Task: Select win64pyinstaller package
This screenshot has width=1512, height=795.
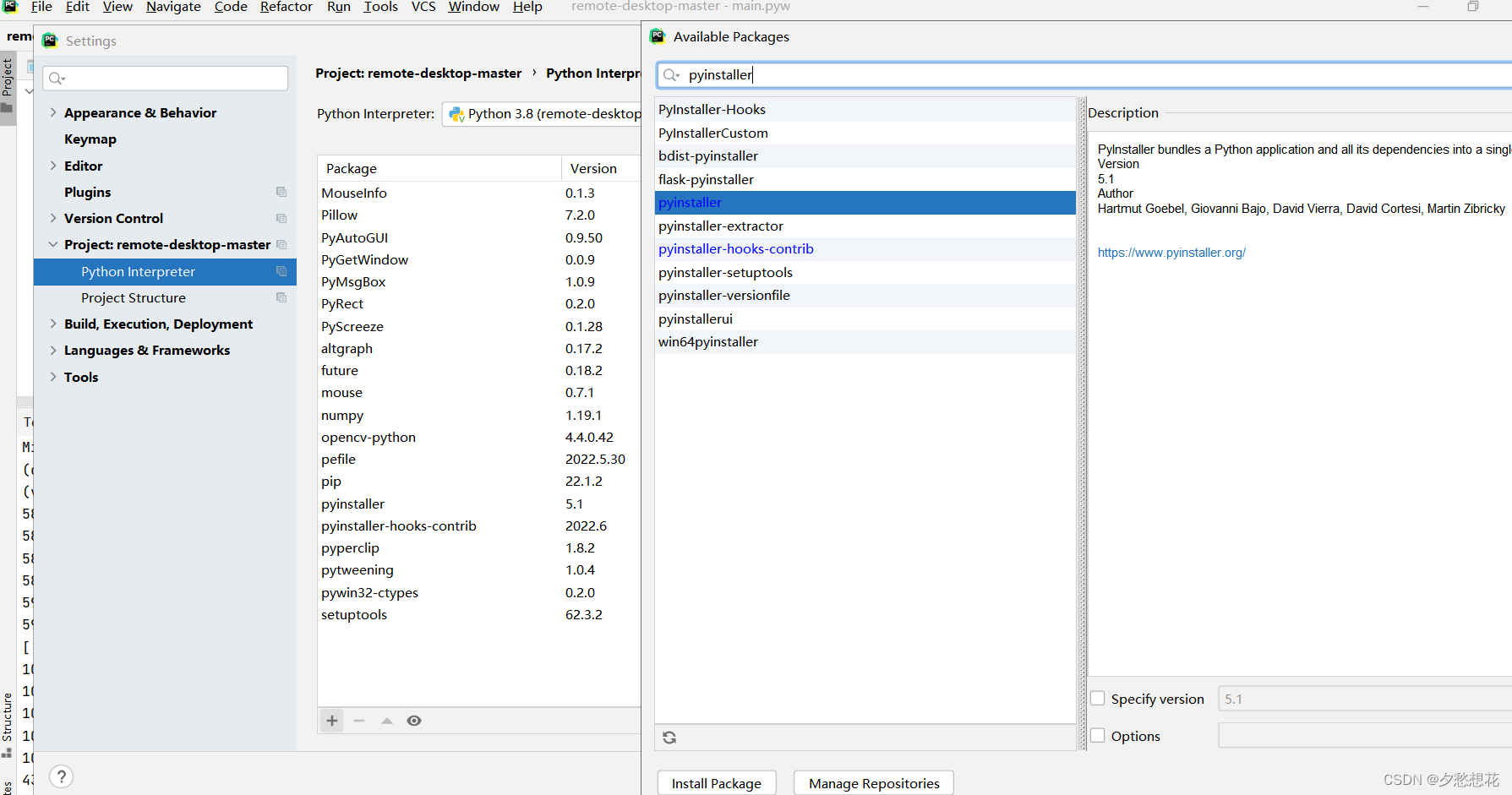Action: (x=865, y=341)
